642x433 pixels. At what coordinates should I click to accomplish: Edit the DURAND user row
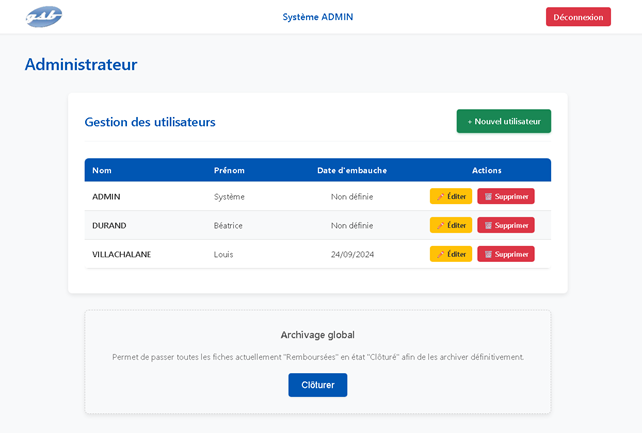point(450,226)
